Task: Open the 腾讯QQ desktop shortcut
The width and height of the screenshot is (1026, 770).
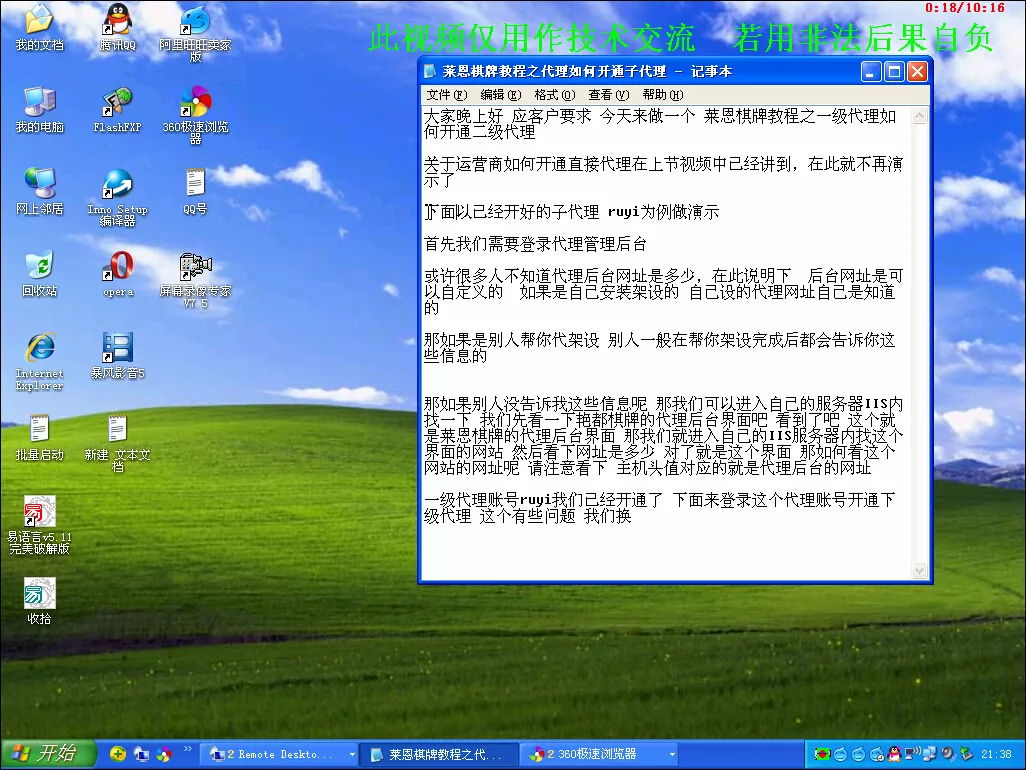Action: (x=117, y=20)
